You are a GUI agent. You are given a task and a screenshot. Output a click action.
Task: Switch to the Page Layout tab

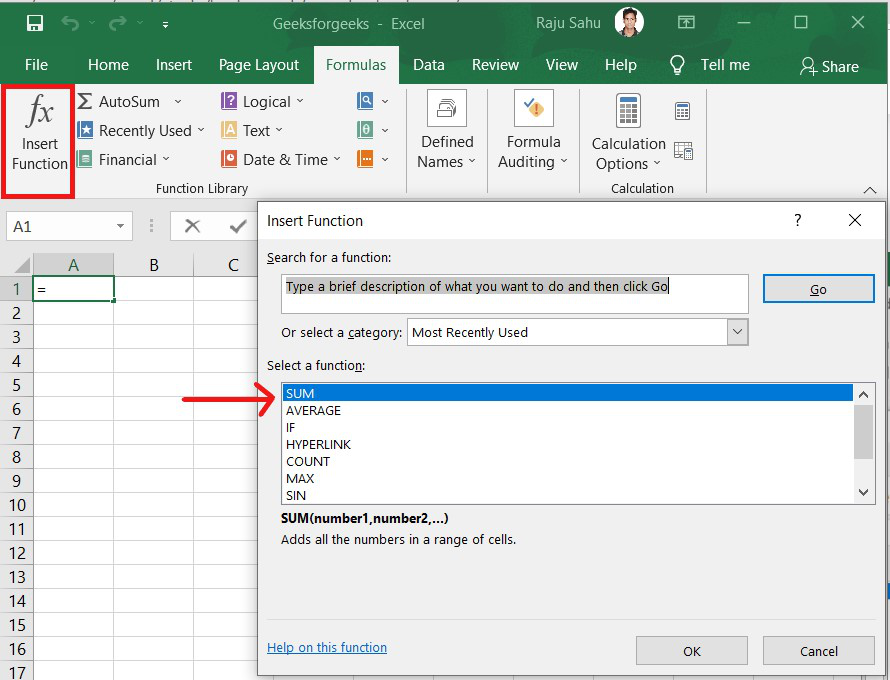click(259, 65)
